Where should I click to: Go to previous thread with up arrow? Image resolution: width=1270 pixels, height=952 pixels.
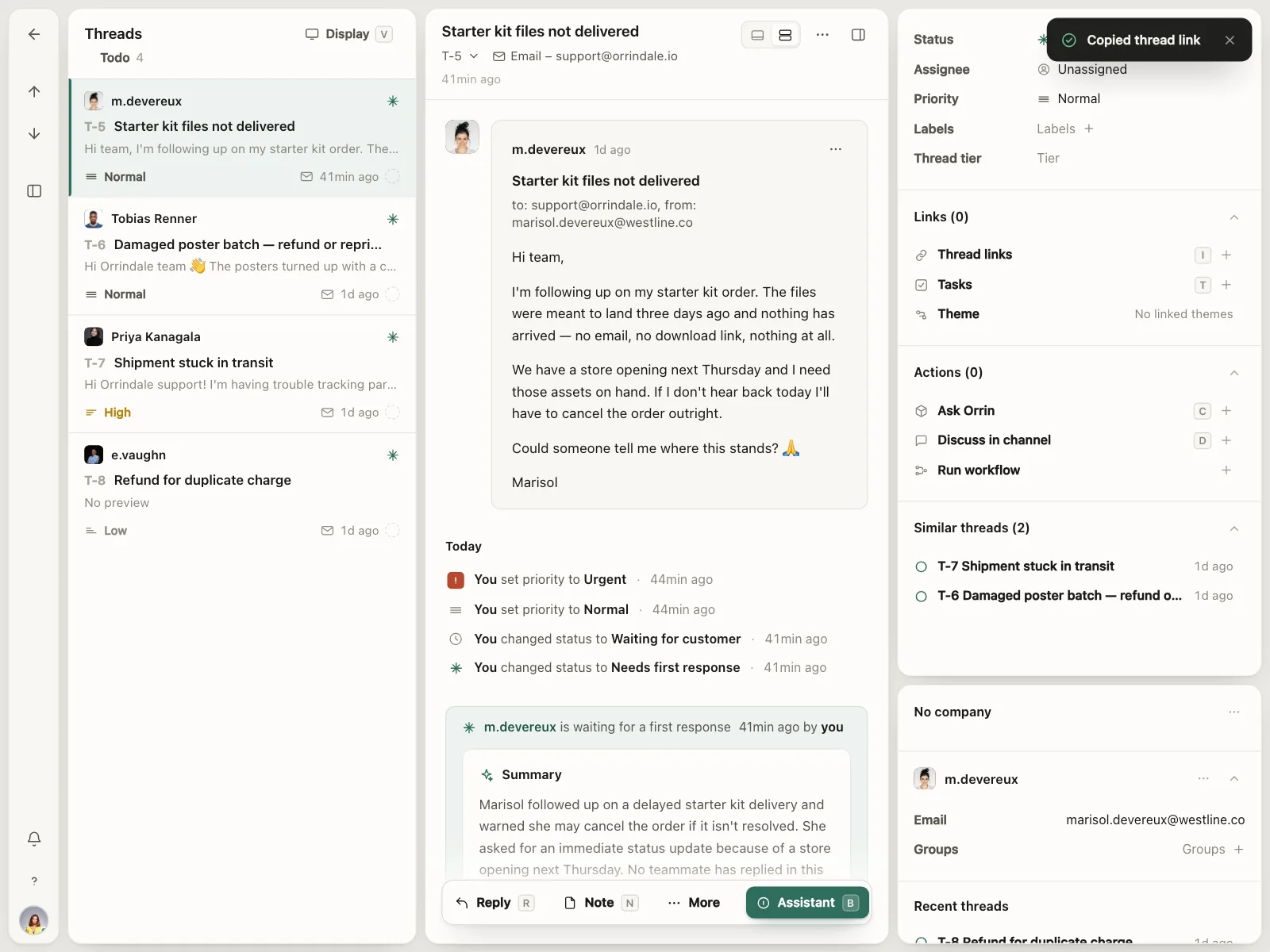pyautogui.click(x=34, y=91)
